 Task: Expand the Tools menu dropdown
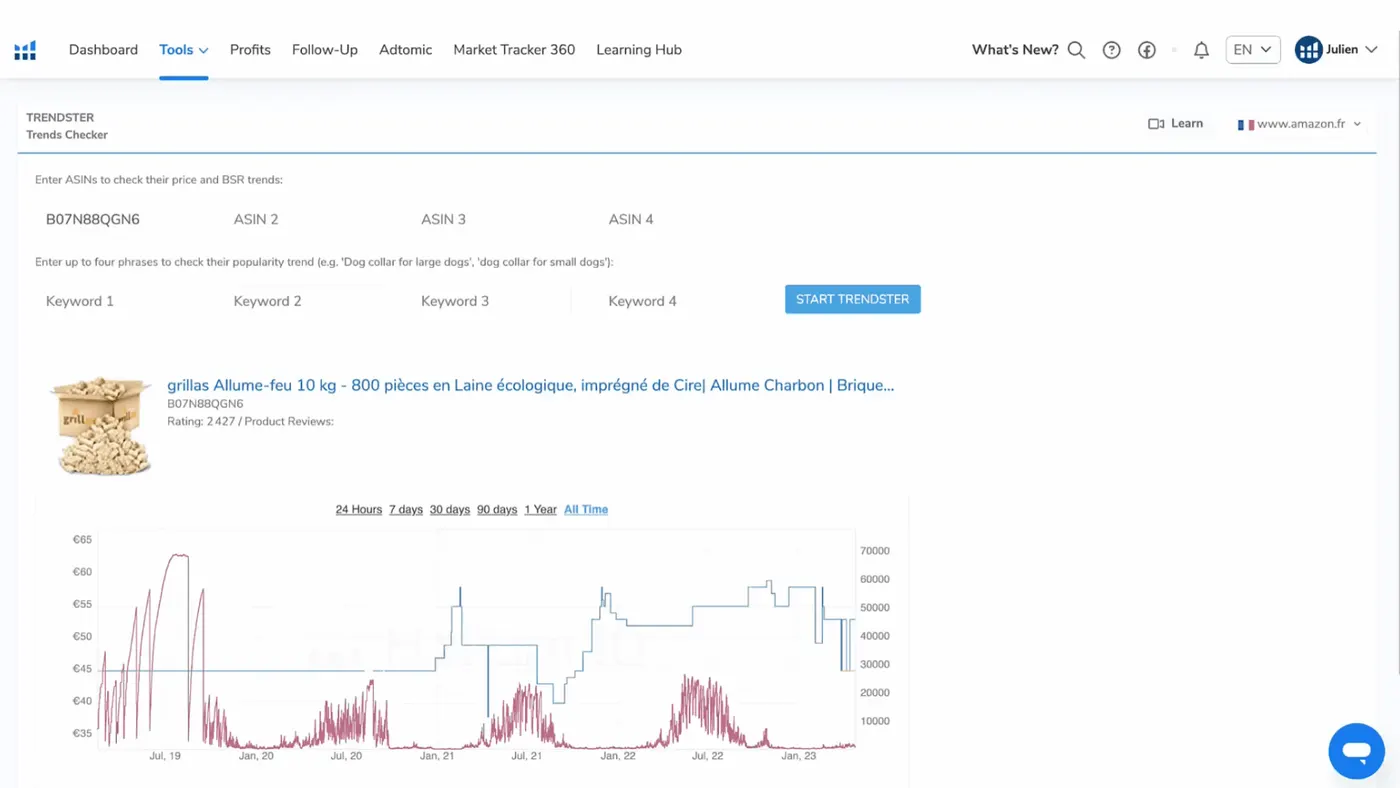pos(184,50)
